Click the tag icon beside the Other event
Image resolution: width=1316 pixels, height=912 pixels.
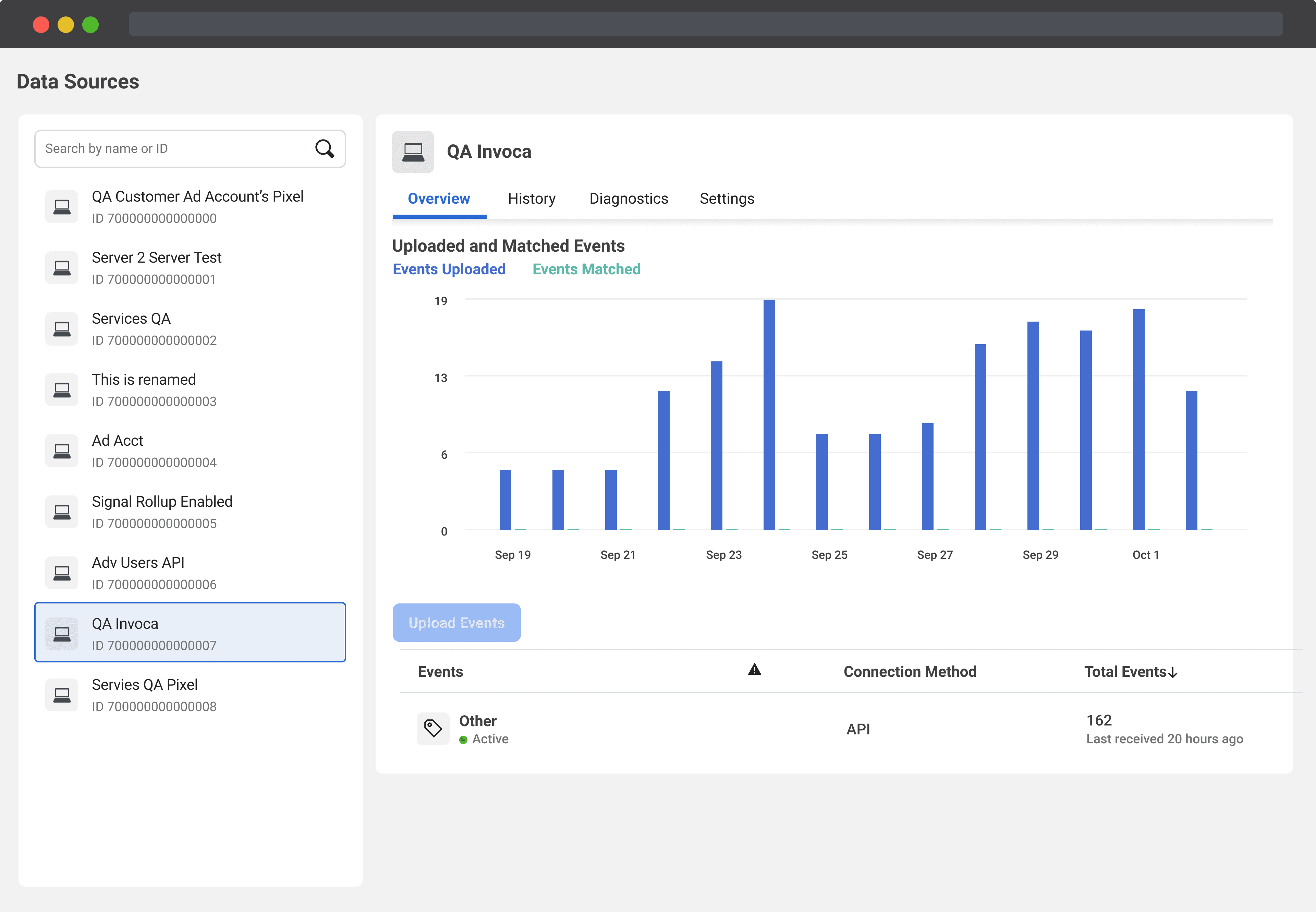432,729
